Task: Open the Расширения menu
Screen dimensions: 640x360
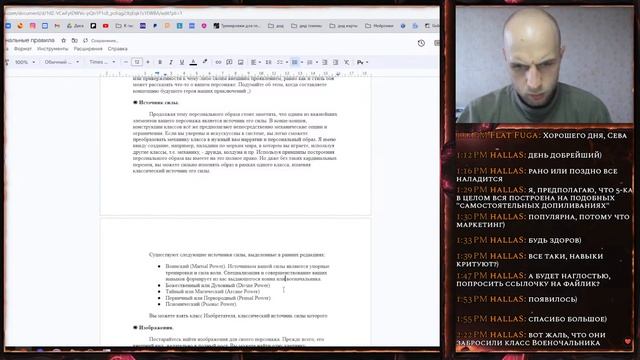Action: (x=88, y=49)
